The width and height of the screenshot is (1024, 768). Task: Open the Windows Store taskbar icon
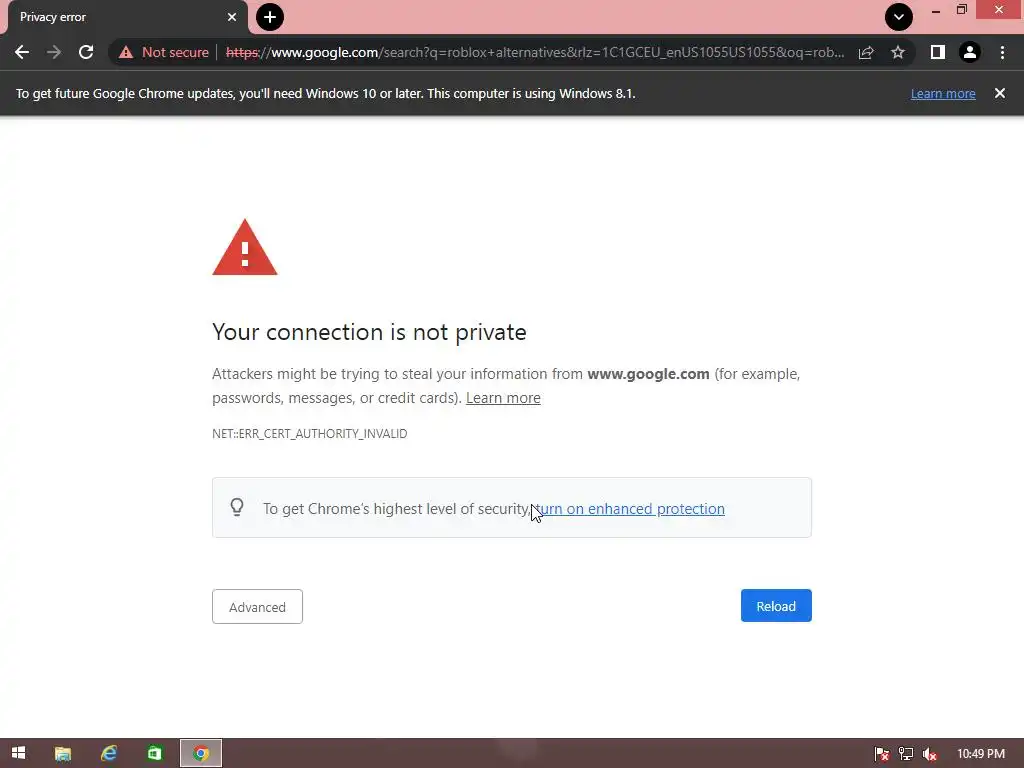(x=155, y=754)
